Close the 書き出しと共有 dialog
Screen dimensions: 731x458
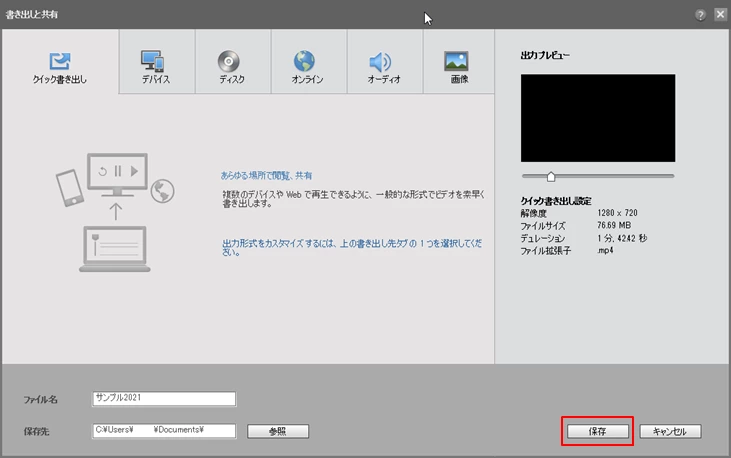[x=720, y=14]
